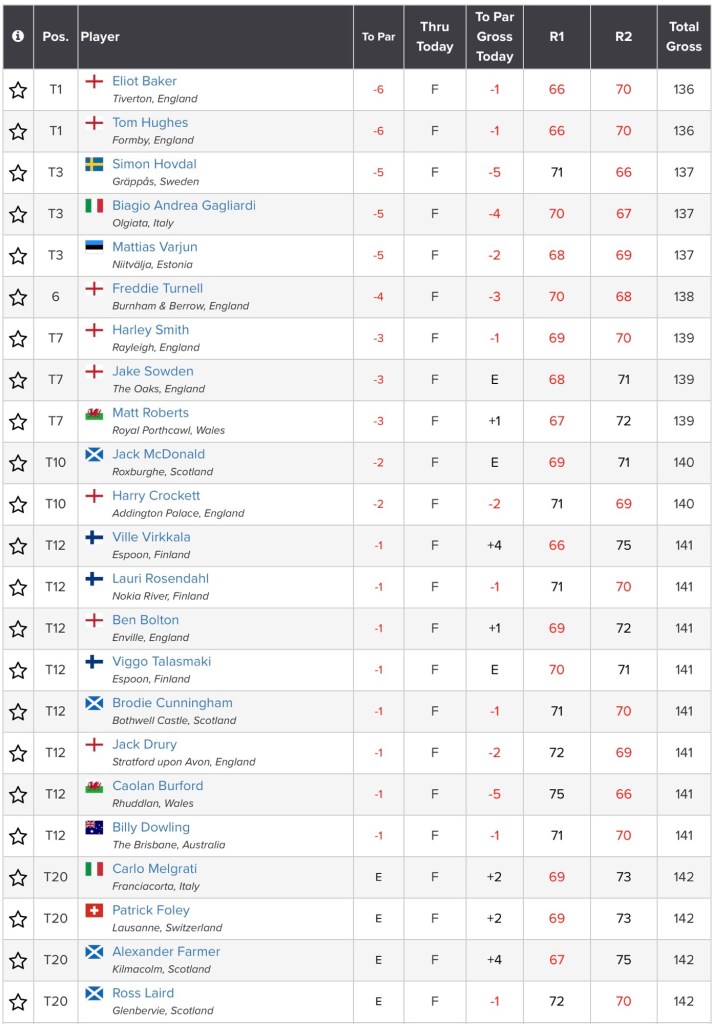
Task: Click the star icon for Billy Dowling
Action: click(x=18, y=836)
